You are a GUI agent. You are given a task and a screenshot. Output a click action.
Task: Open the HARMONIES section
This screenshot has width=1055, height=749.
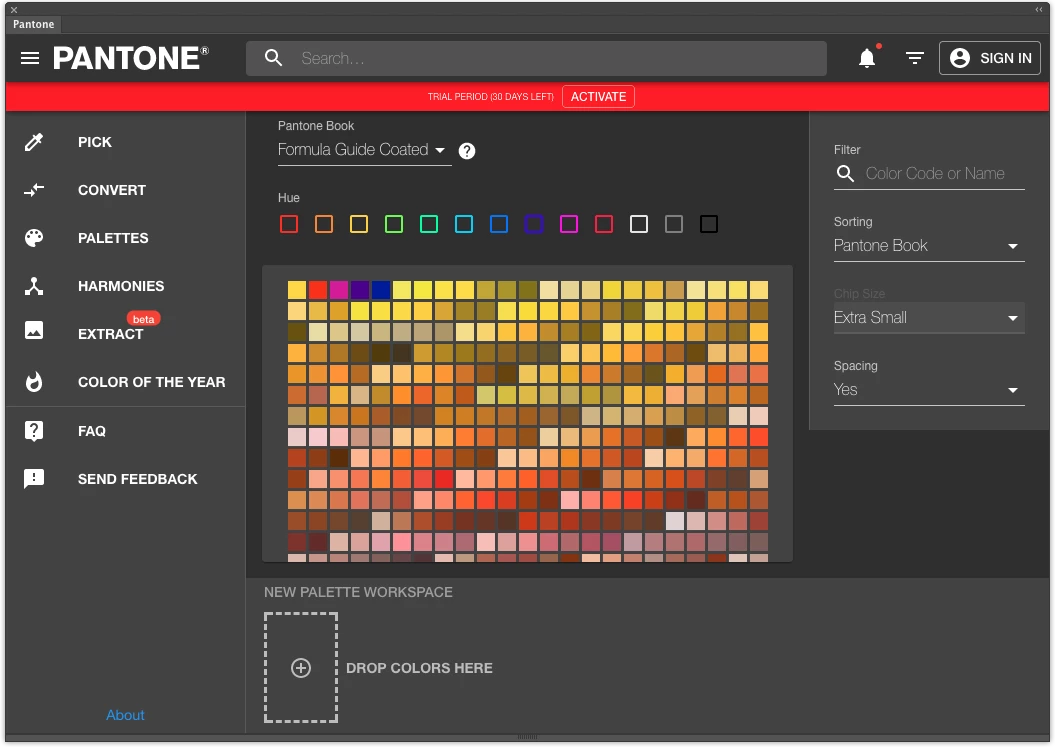click(x=121, y=286)
